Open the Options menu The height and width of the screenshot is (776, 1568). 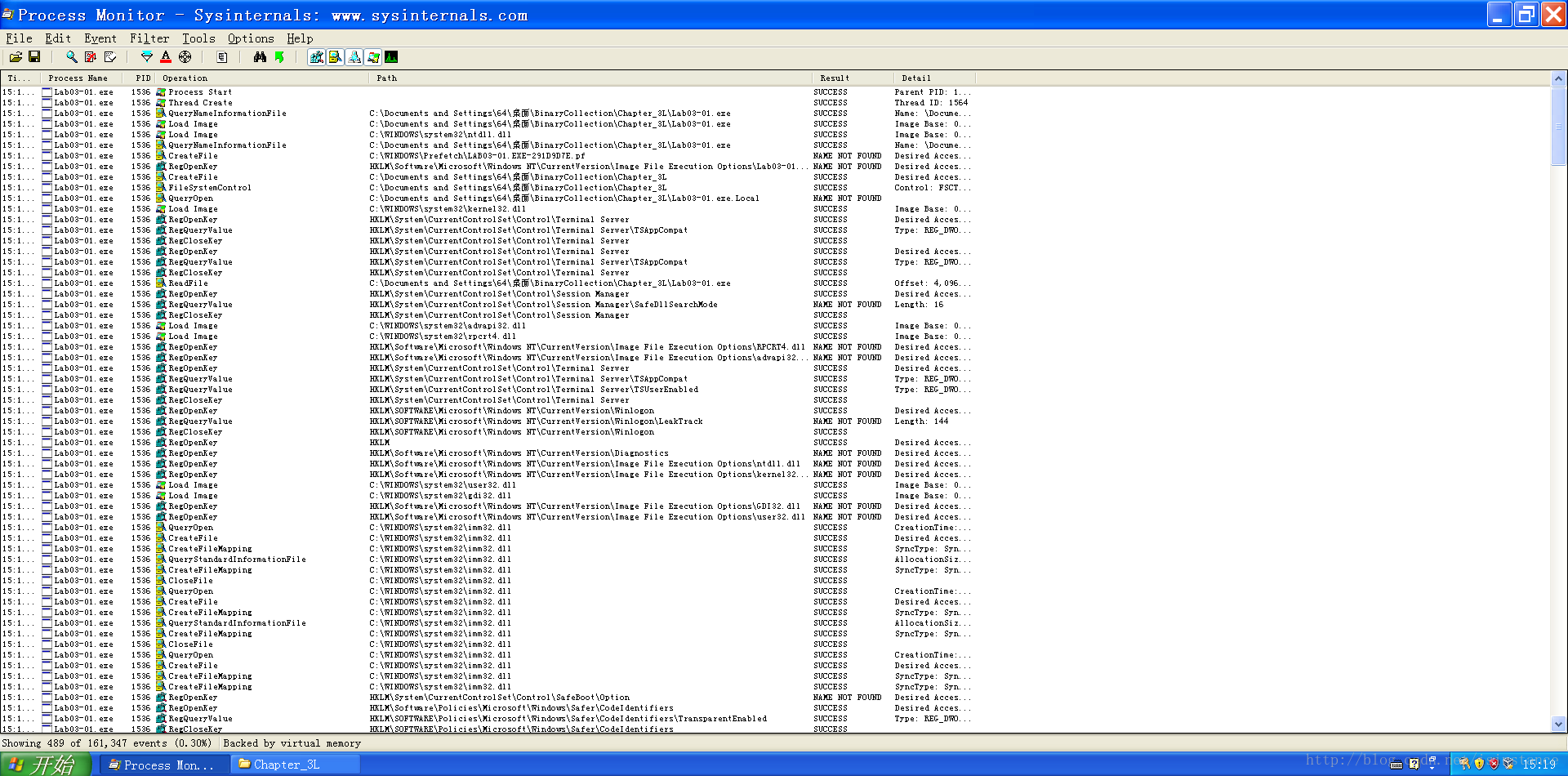tap(251, 38)
